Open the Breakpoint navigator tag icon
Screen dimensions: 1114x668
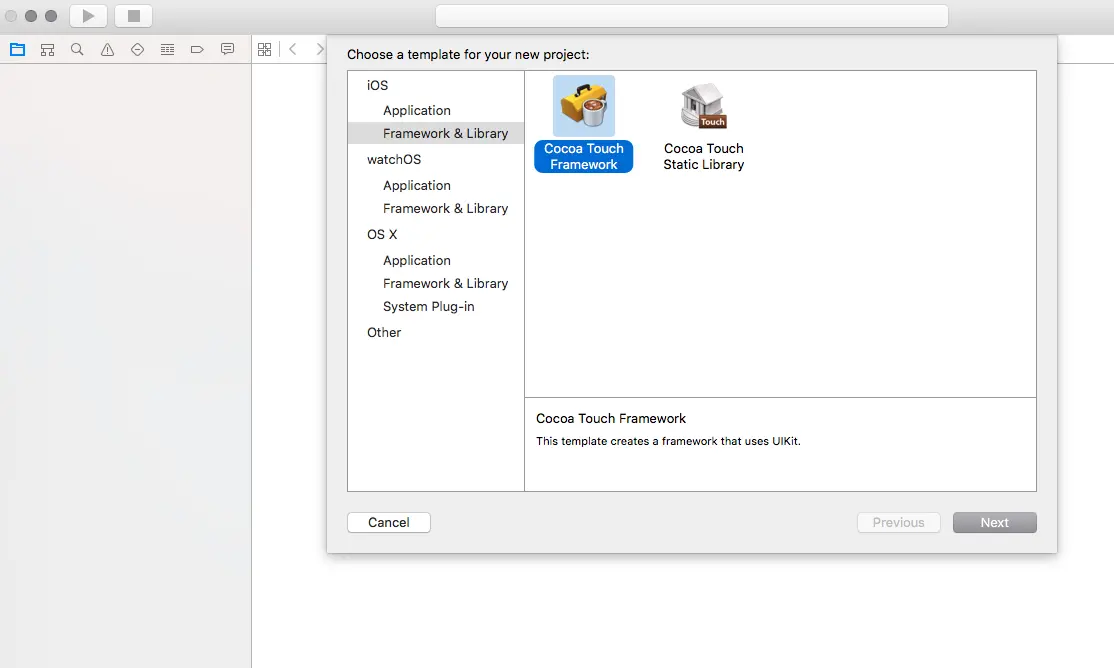(198, 50)
